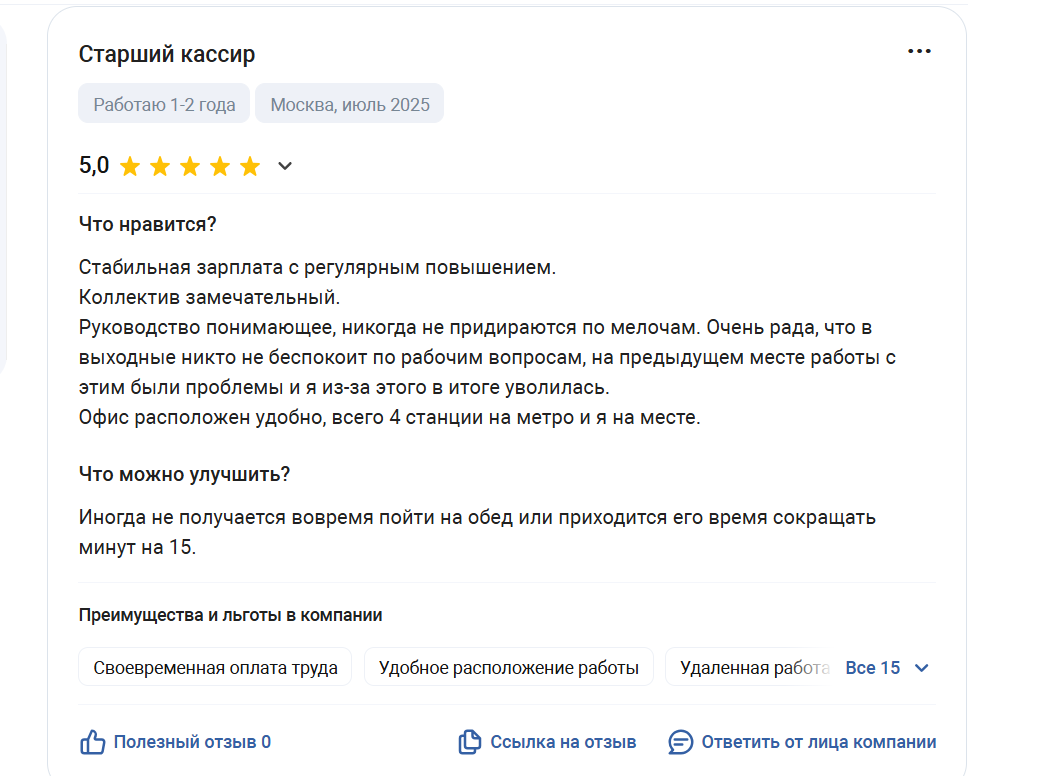This screenshot has width=1038, height=776.
Task: Click the copy link icon
Action: [x=469, y=742]
